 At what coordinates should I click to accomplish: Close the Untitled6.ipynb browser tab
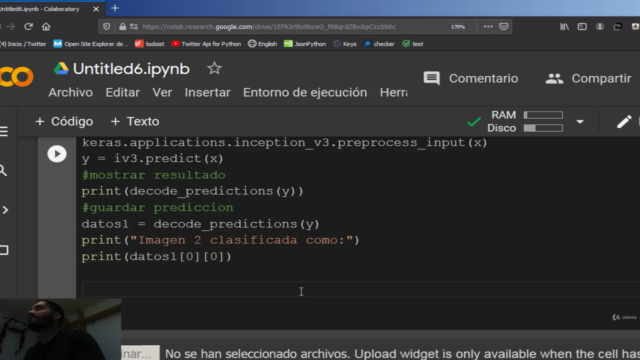[96, 9]
